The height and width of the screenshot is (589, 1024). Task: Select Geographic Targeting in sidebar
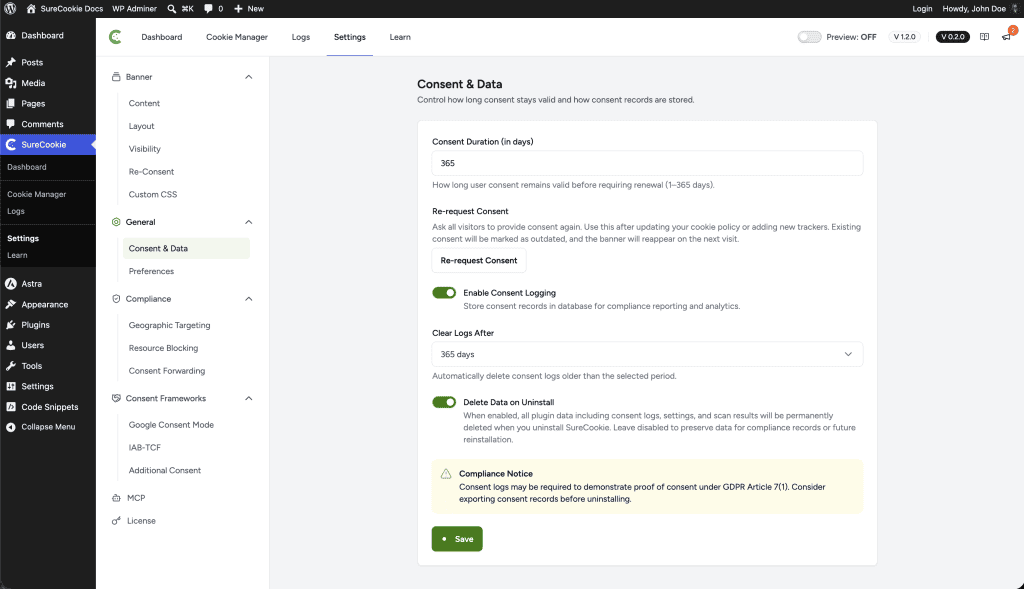pos(170,325)
